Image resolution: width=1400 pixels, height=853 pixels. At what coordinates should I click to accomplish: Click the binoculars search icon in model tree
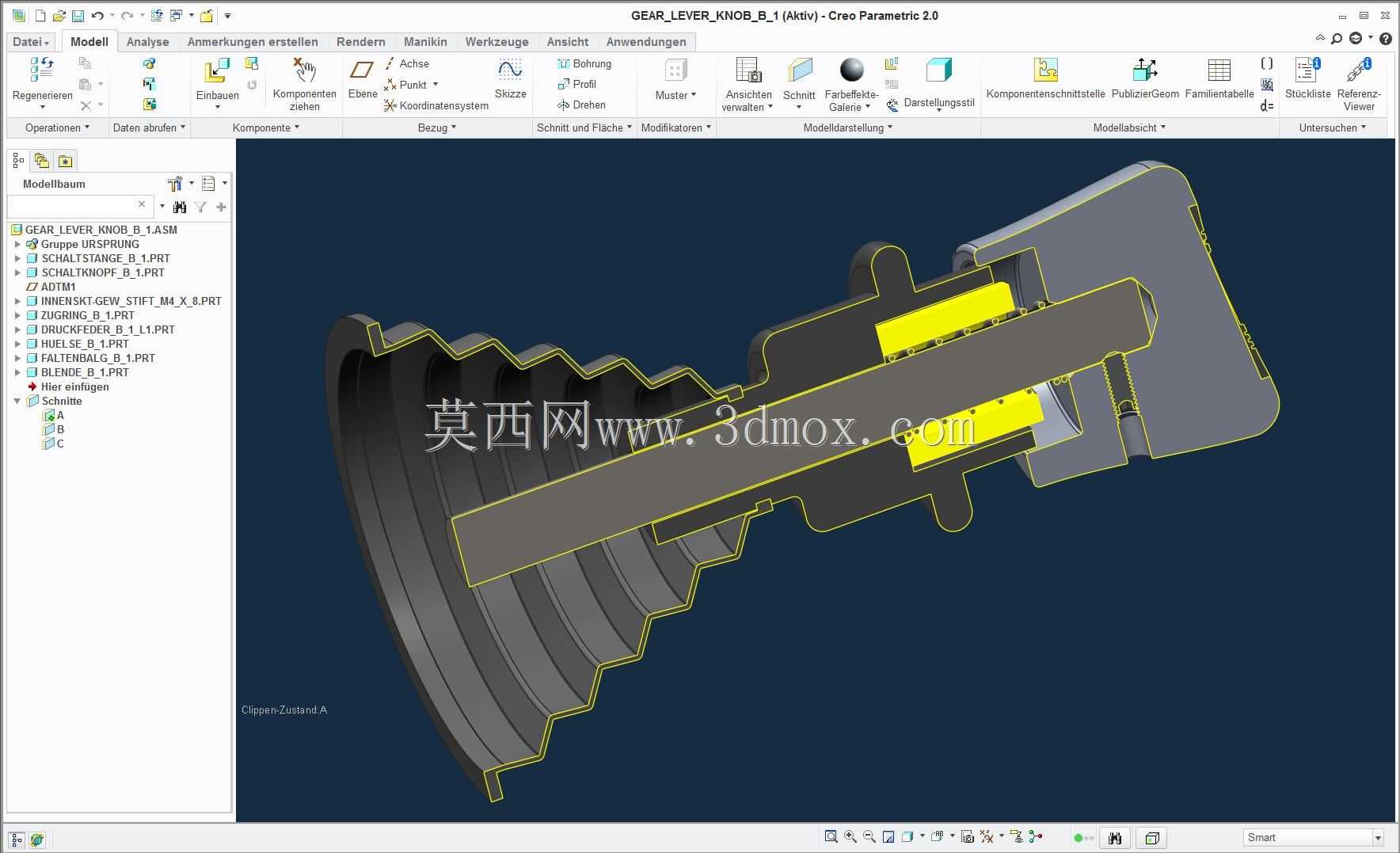pos(180,207)
